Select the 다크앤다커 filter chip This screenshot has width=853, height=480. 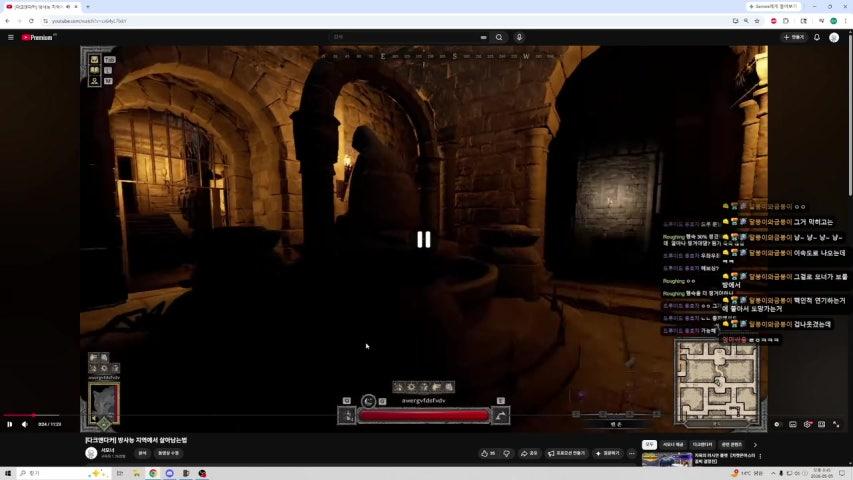tap(702, 445)
